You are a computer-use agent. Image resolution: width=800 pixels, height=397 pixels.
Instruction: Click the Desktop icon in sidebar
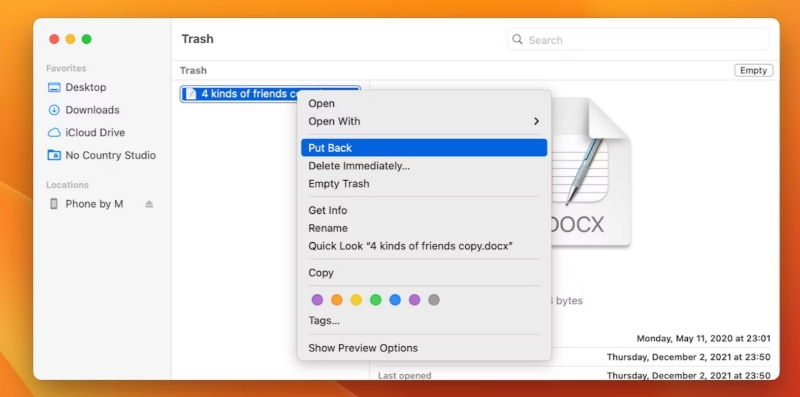pos(54,87)
